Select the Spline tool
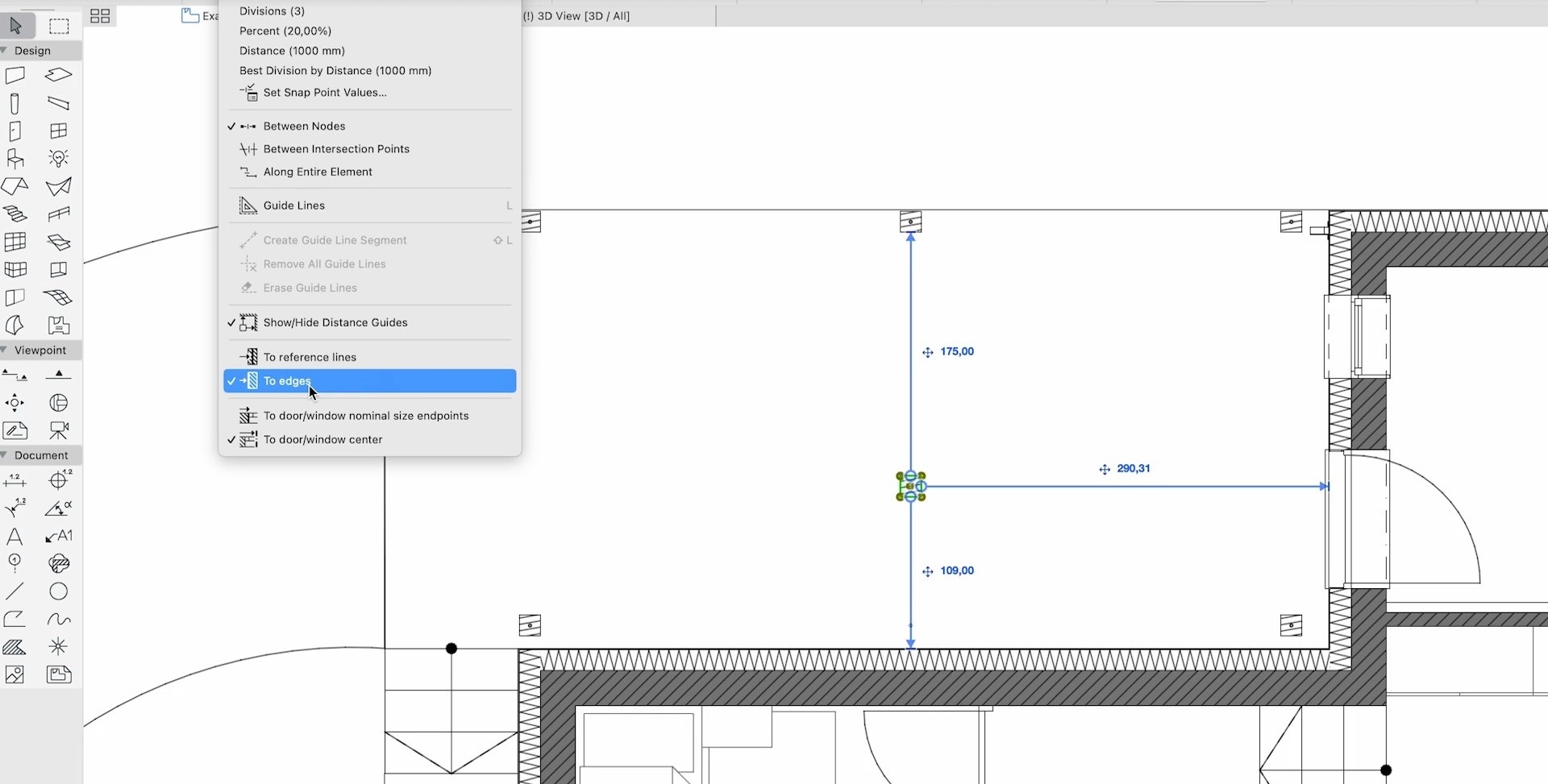This screenshot has height=784, width=1548. tap(59, 619)
